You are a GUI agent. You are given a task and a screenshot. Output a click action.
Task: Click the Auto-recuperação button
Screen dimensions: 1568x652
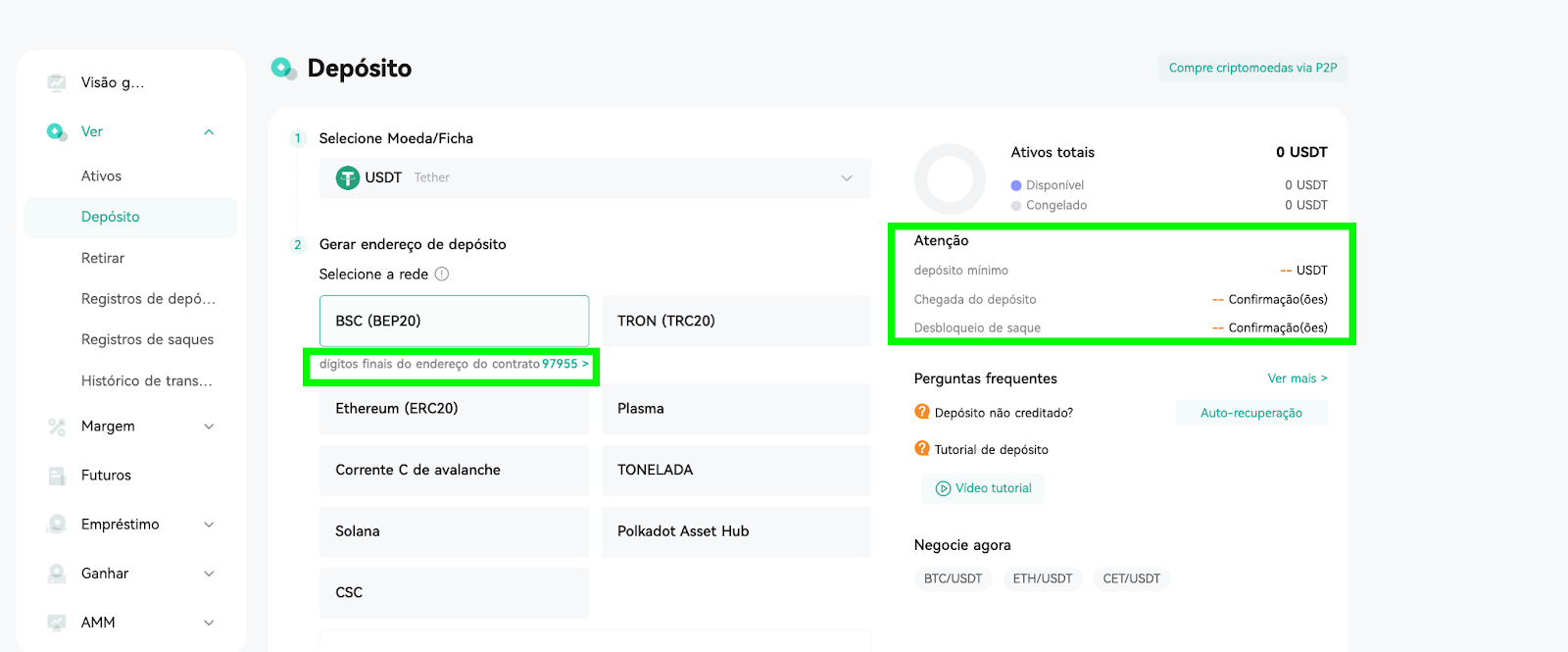pos(1251,413)
